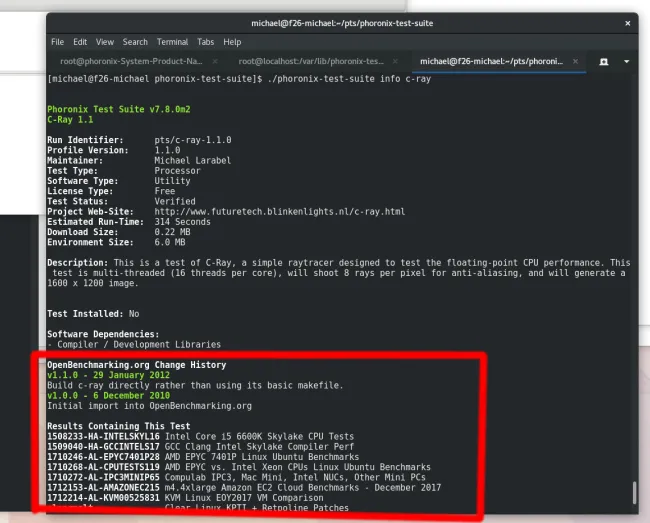Click the '6.0 MB' environment size

(170, 242)
